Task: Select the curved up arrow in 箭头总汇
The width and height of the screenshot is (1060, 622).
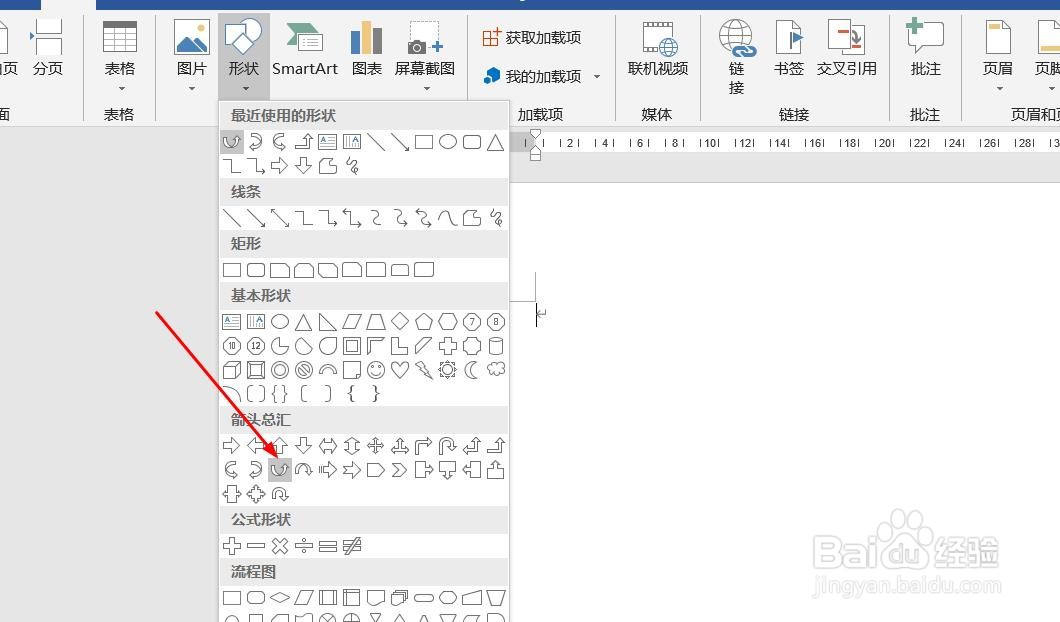Action: (x=280, y=469)
